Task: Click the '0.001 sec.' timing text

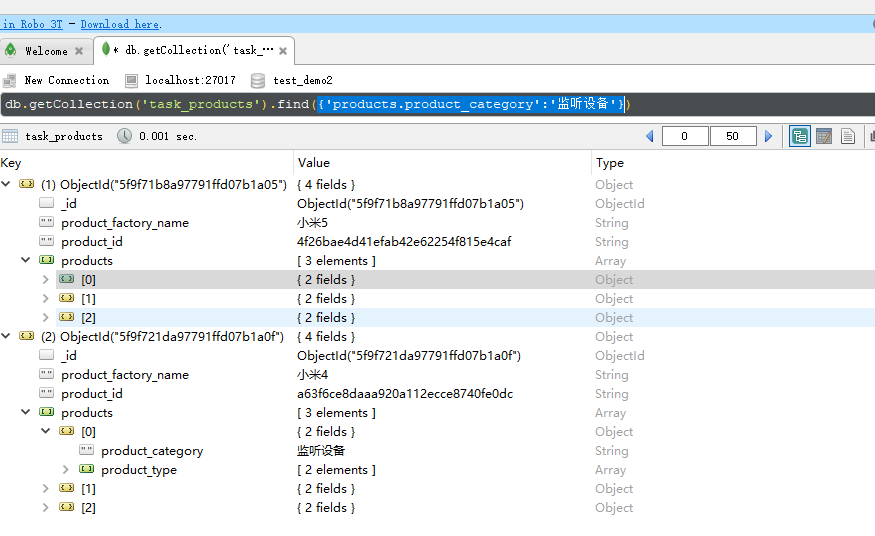Action: pyautogui.click(x=168, y=136)
